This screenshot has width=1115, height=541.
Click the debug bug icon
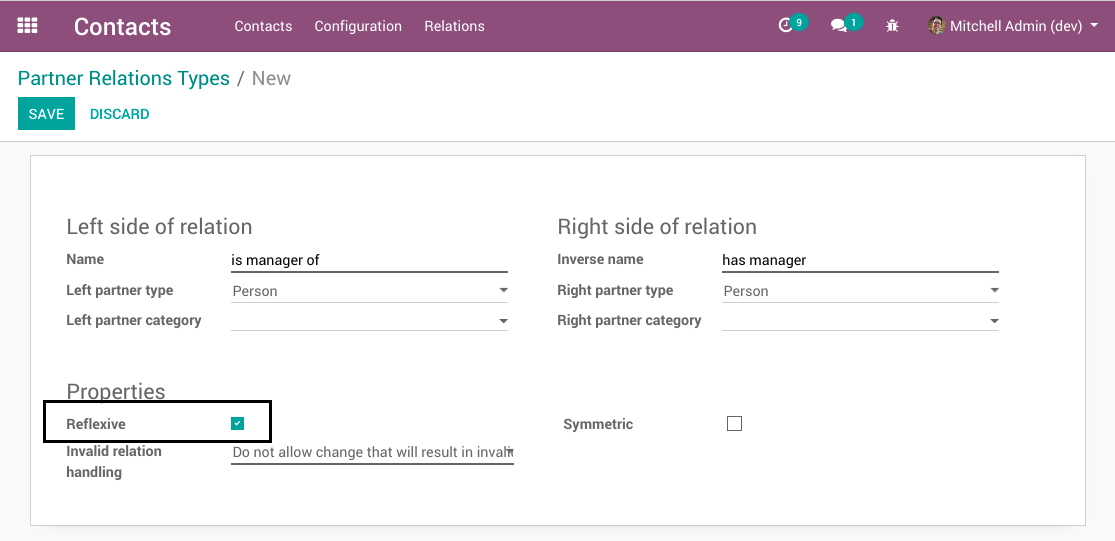tap(893, 26)
